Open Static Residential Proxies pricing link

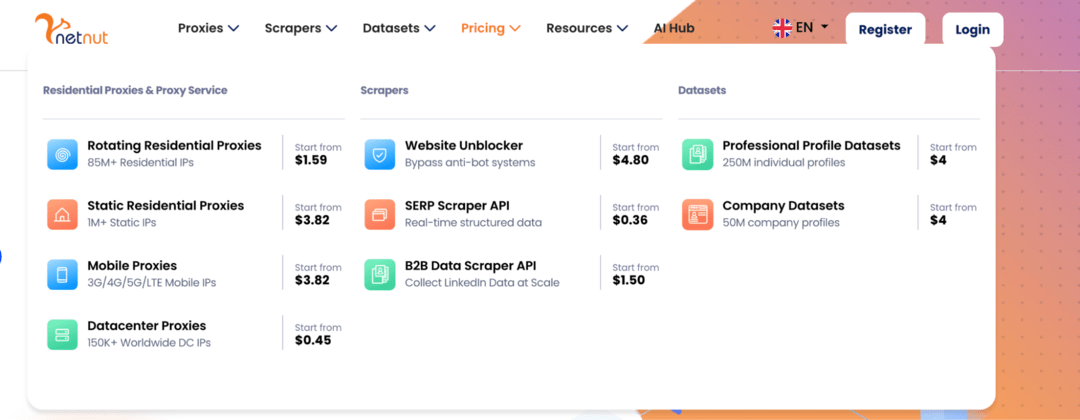coord(165,205)
